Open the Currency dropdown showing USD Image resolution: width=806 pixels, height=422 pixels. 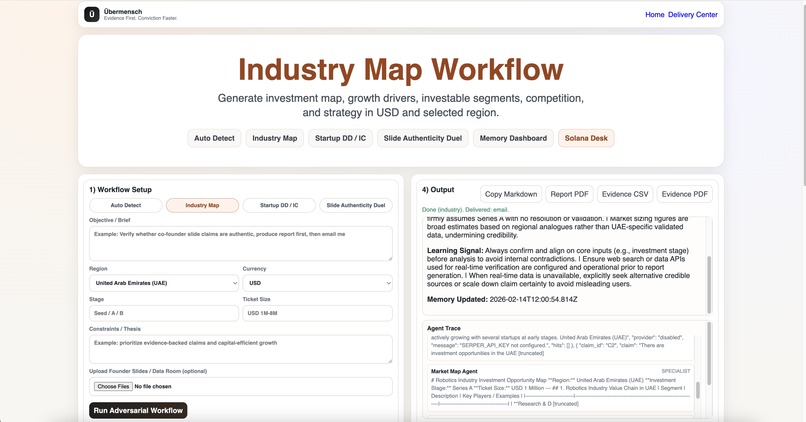click(318, 283)
